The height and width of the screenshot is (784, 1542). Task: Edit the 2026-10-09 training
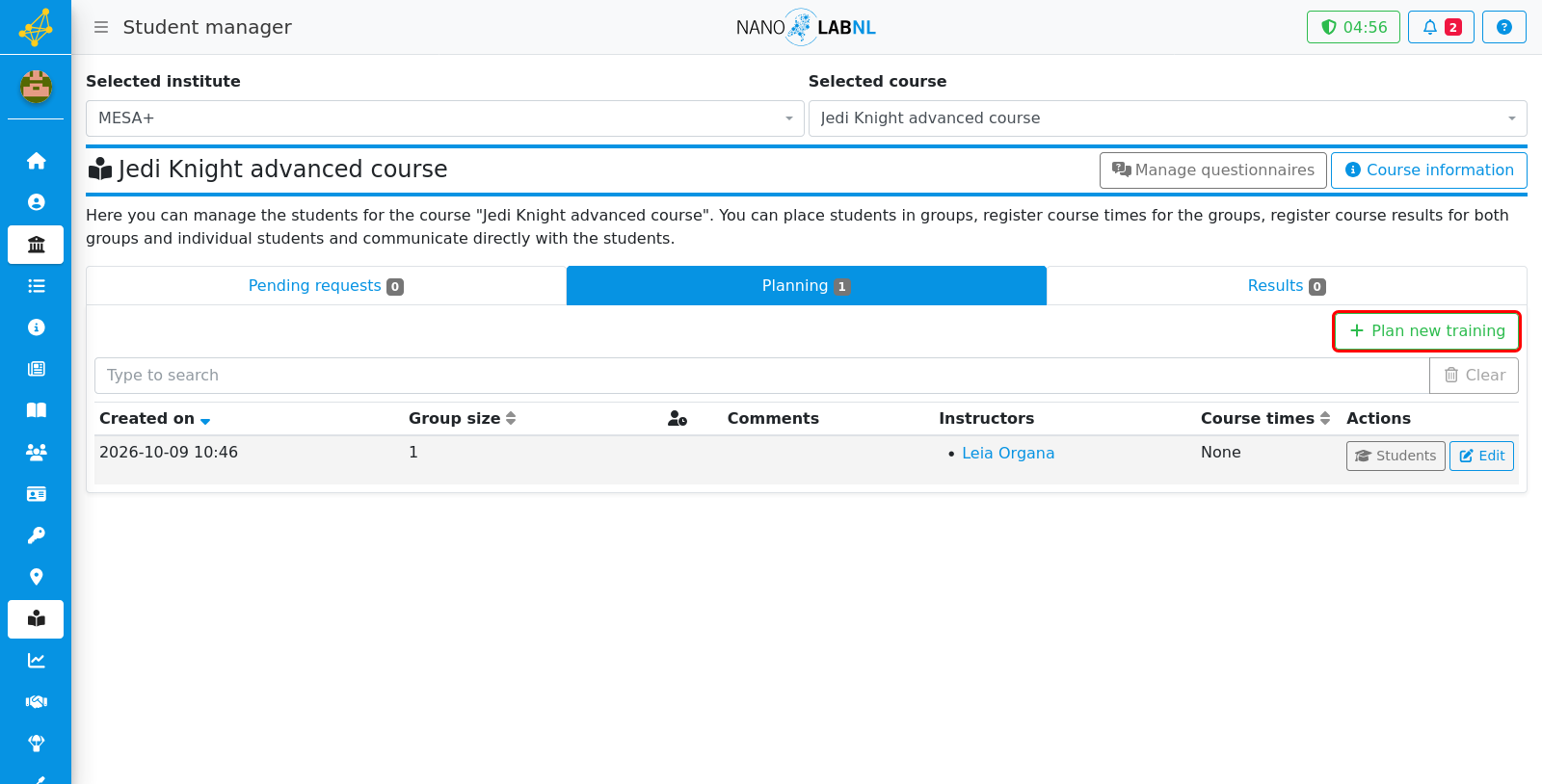[1481, 456]
